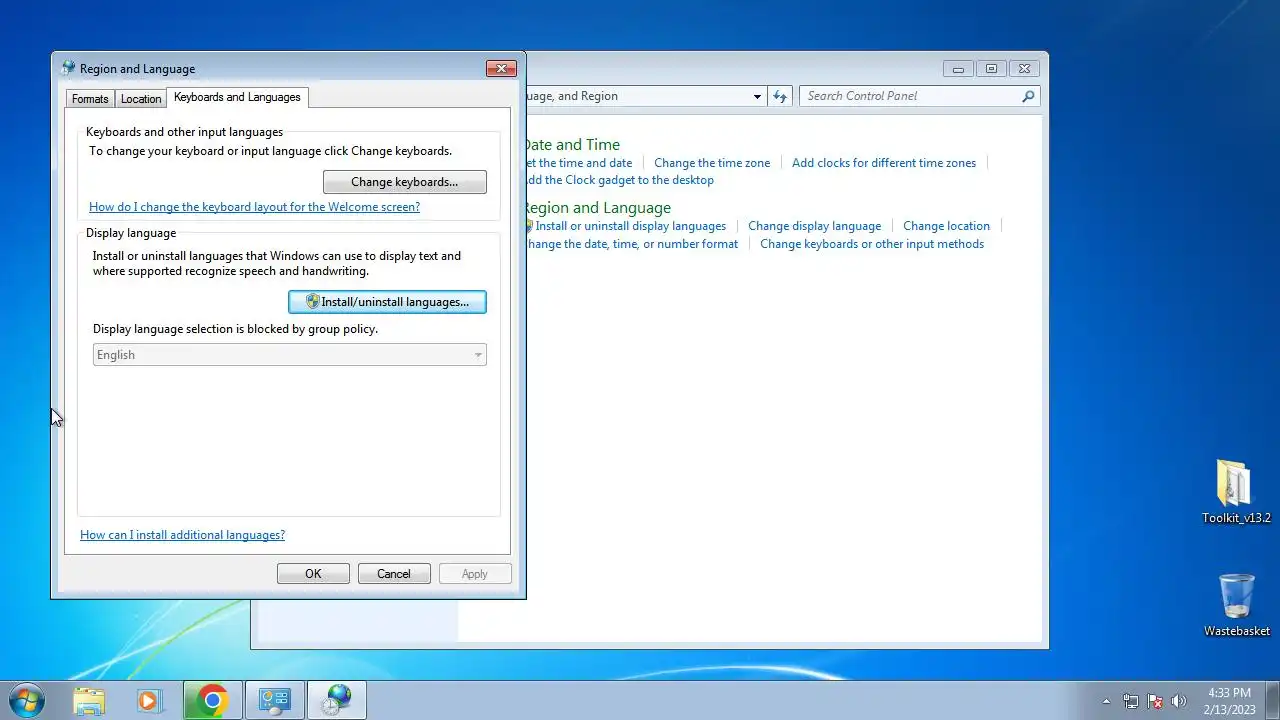
Task: Open Google Chrome from the taskbar
Action: point(212,700)
